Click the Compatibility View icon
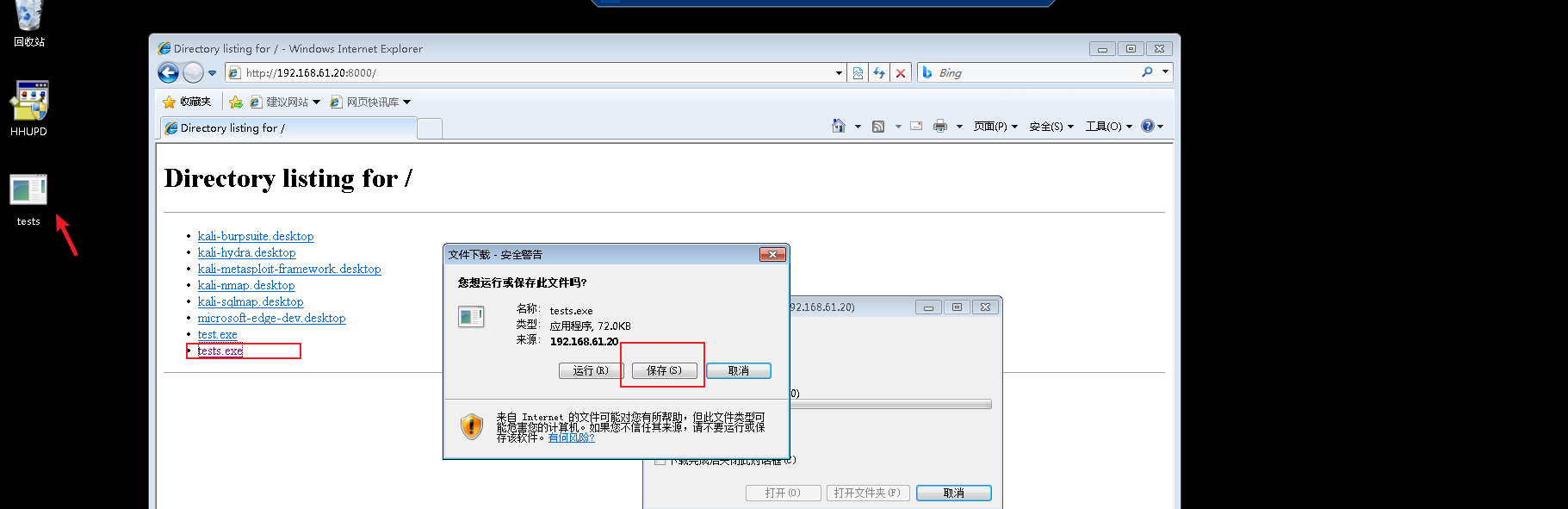Viewport: 1568px width, 509px height. click(858, 73)
